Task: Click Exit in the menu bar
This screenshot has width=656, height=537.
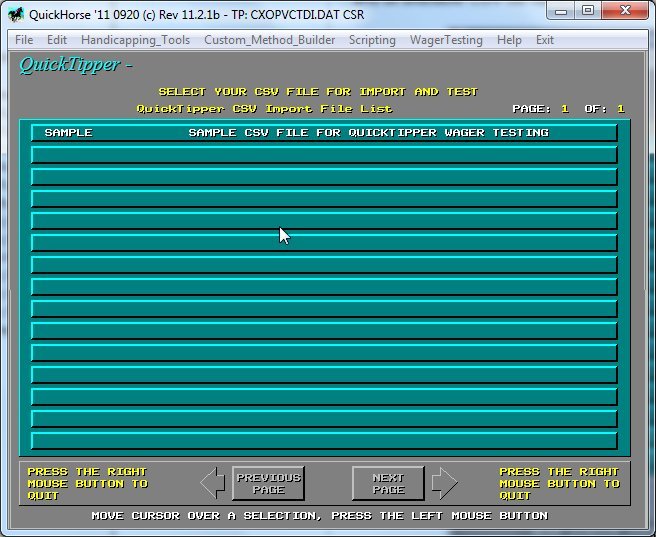Action: point(545,40)
